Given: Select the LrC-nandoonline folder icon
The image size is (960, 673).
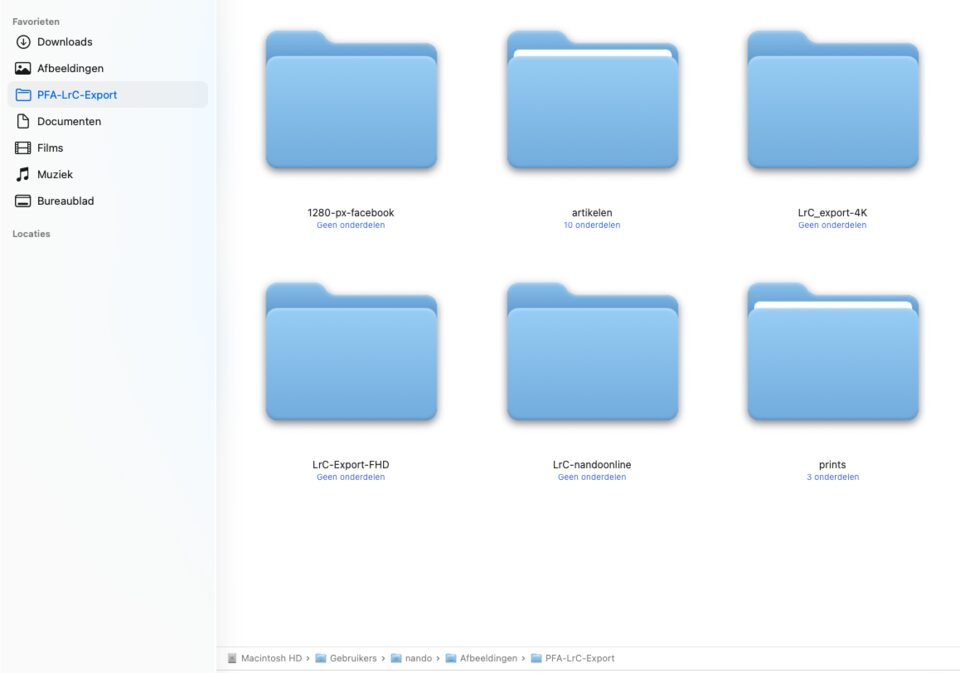Looking at the screenshot, I should [593, 352].
